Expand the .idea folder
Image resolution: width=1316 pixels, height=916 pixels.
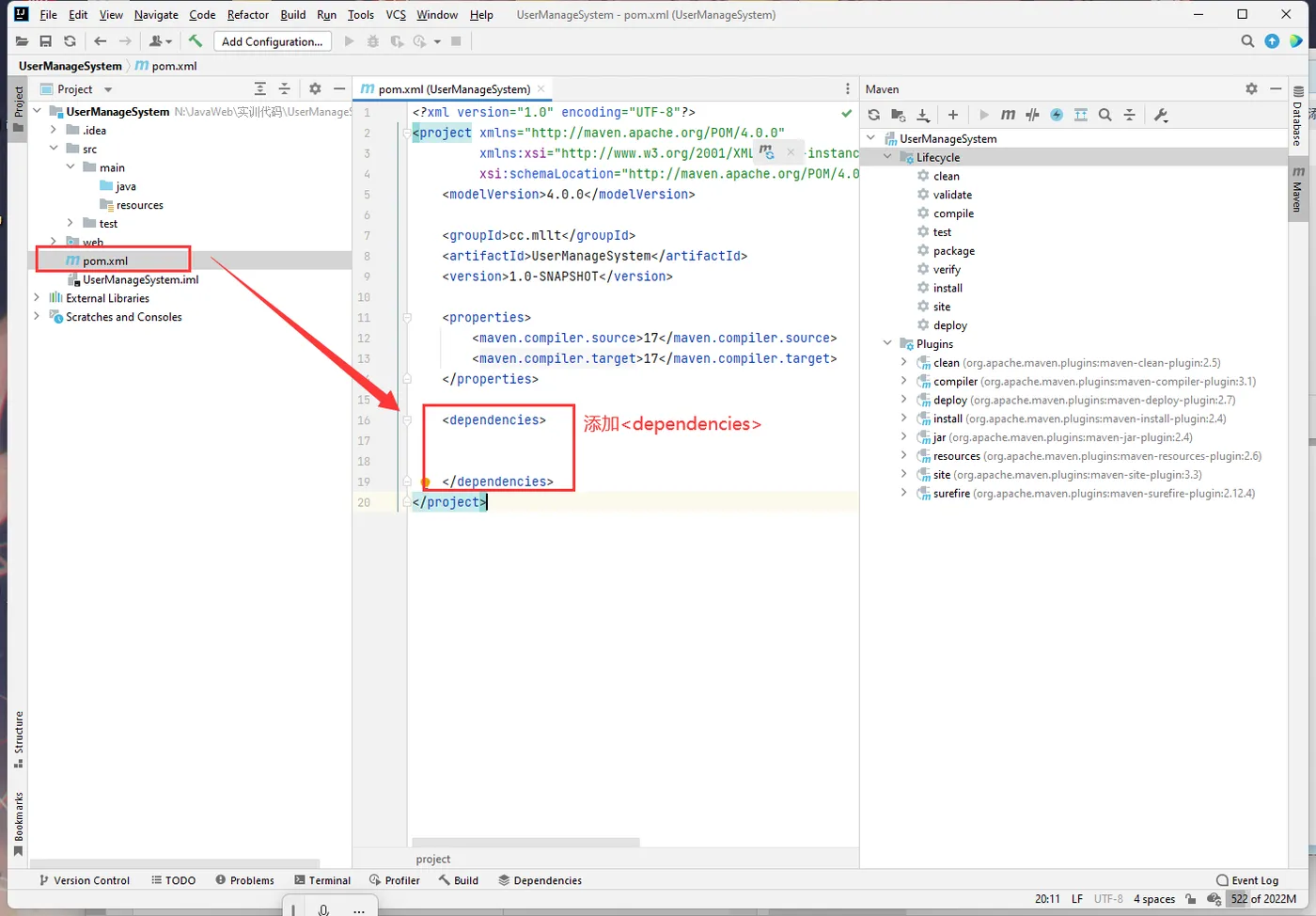point(54,130)
